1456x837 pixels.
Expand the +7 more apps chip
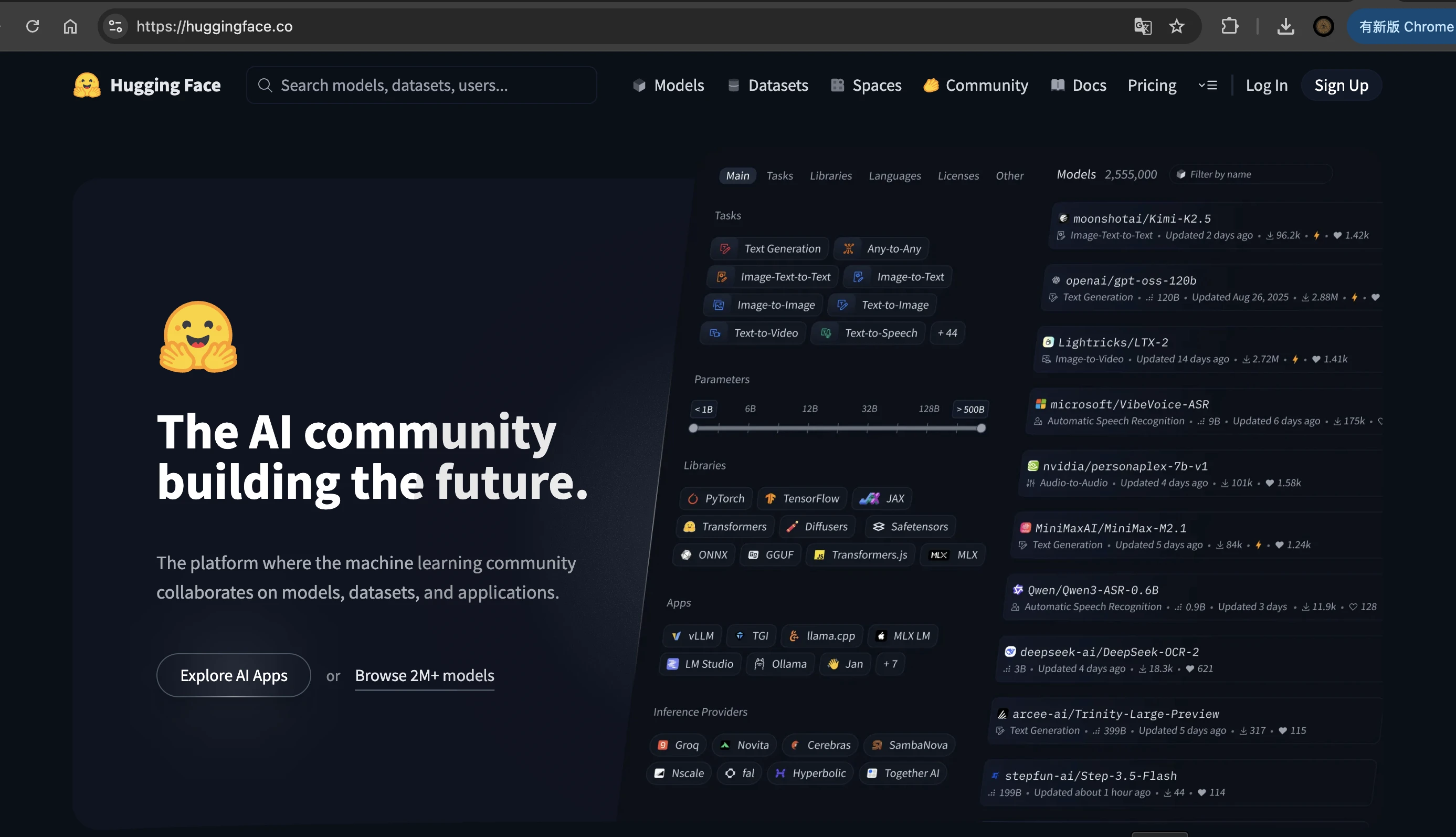890,664
